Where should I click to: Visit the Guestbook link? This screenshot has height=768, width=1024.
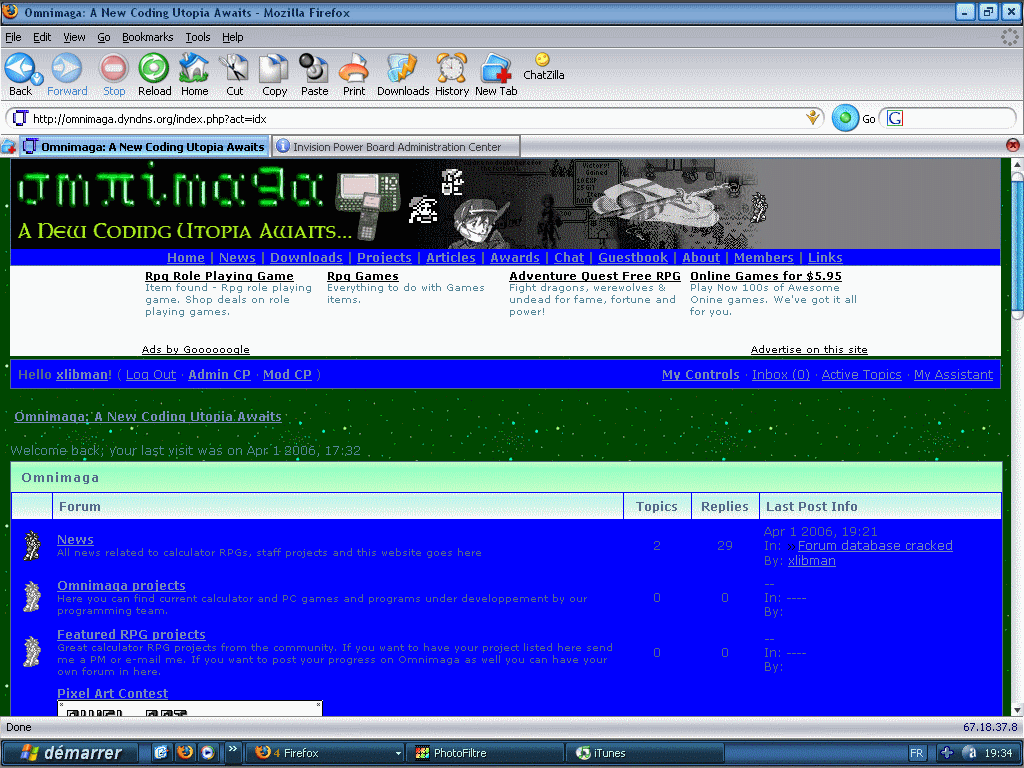[633, 257]
